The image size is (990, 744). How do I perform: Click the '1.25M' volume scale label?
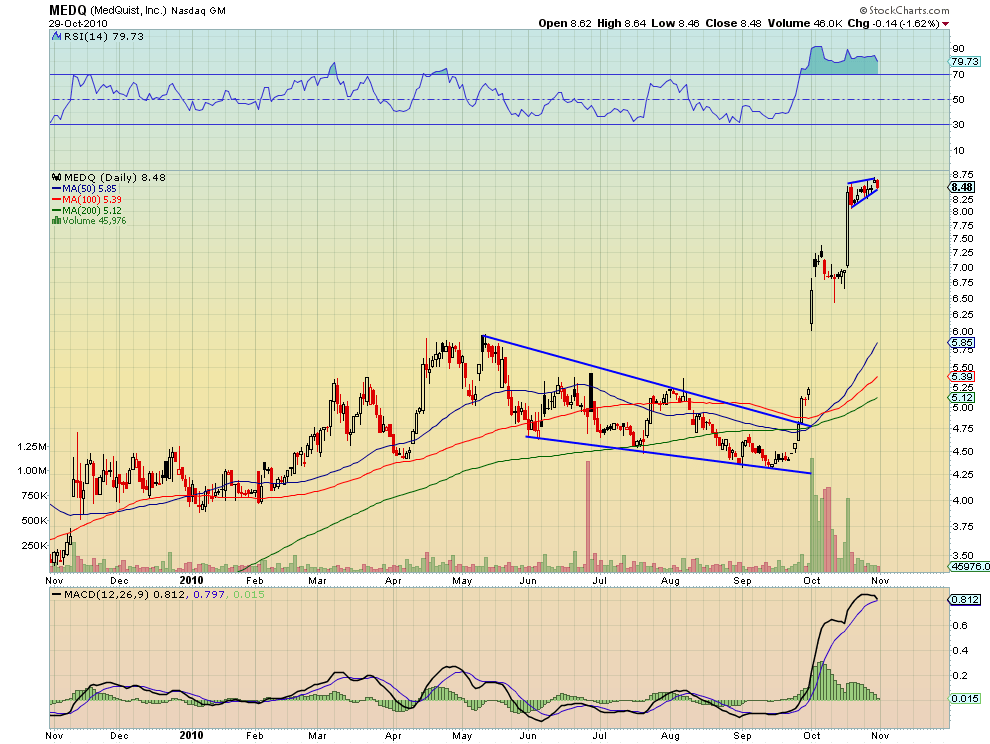32,447
